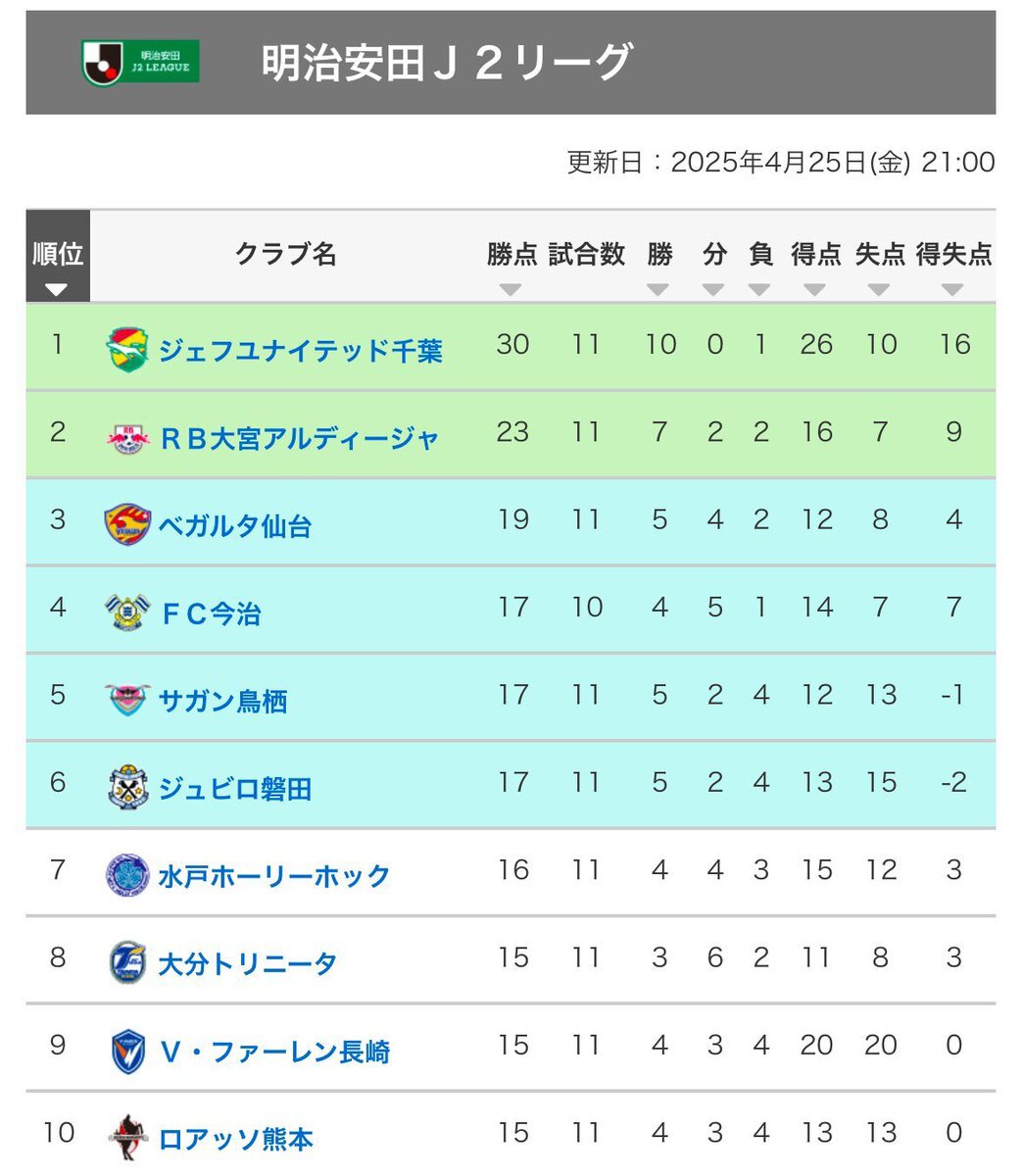Image resolution: width=1022 pixels, height=1176 pixels.
Task: Click the RB Omiya Ardija club crest
Action: [x=127, y=438]
